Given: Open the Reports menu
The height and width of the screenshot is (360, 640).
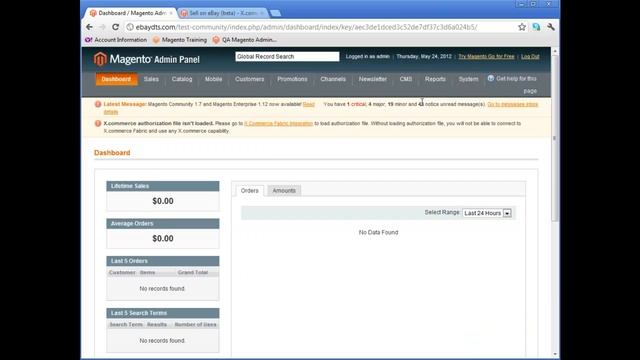Looking at the screenshot, I should coord(435,79).
